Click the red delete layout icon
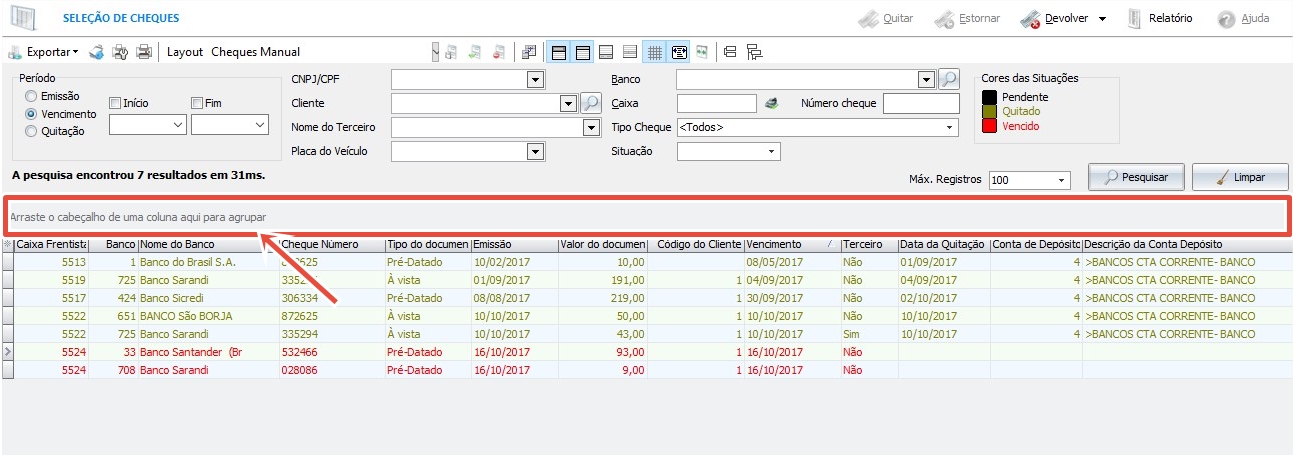The height and width of the screenshot is (455, 1295). pyautogui.click(x=499, y=51)
